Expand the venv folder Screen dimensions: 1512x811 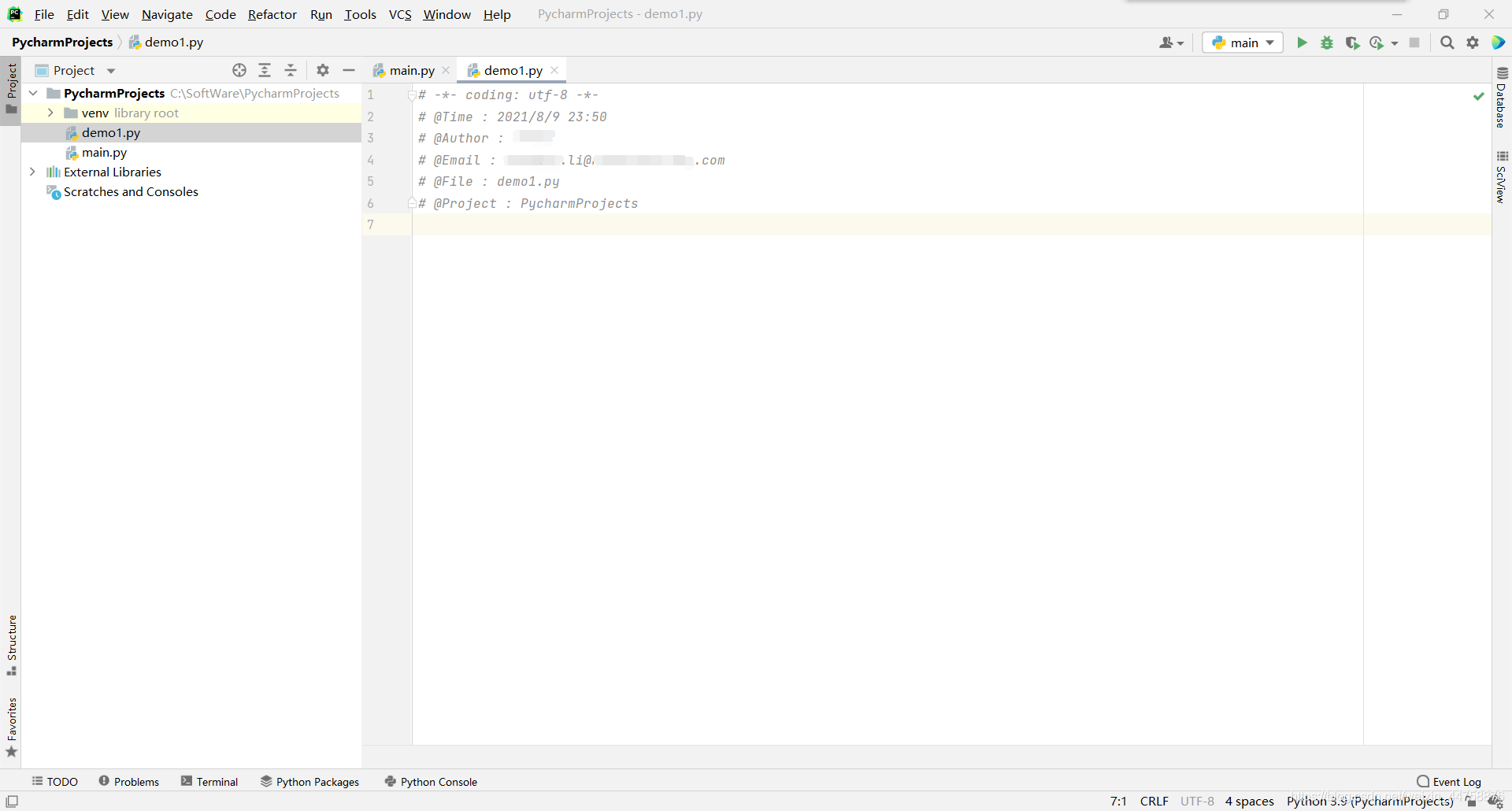click(x=50, y=113)
